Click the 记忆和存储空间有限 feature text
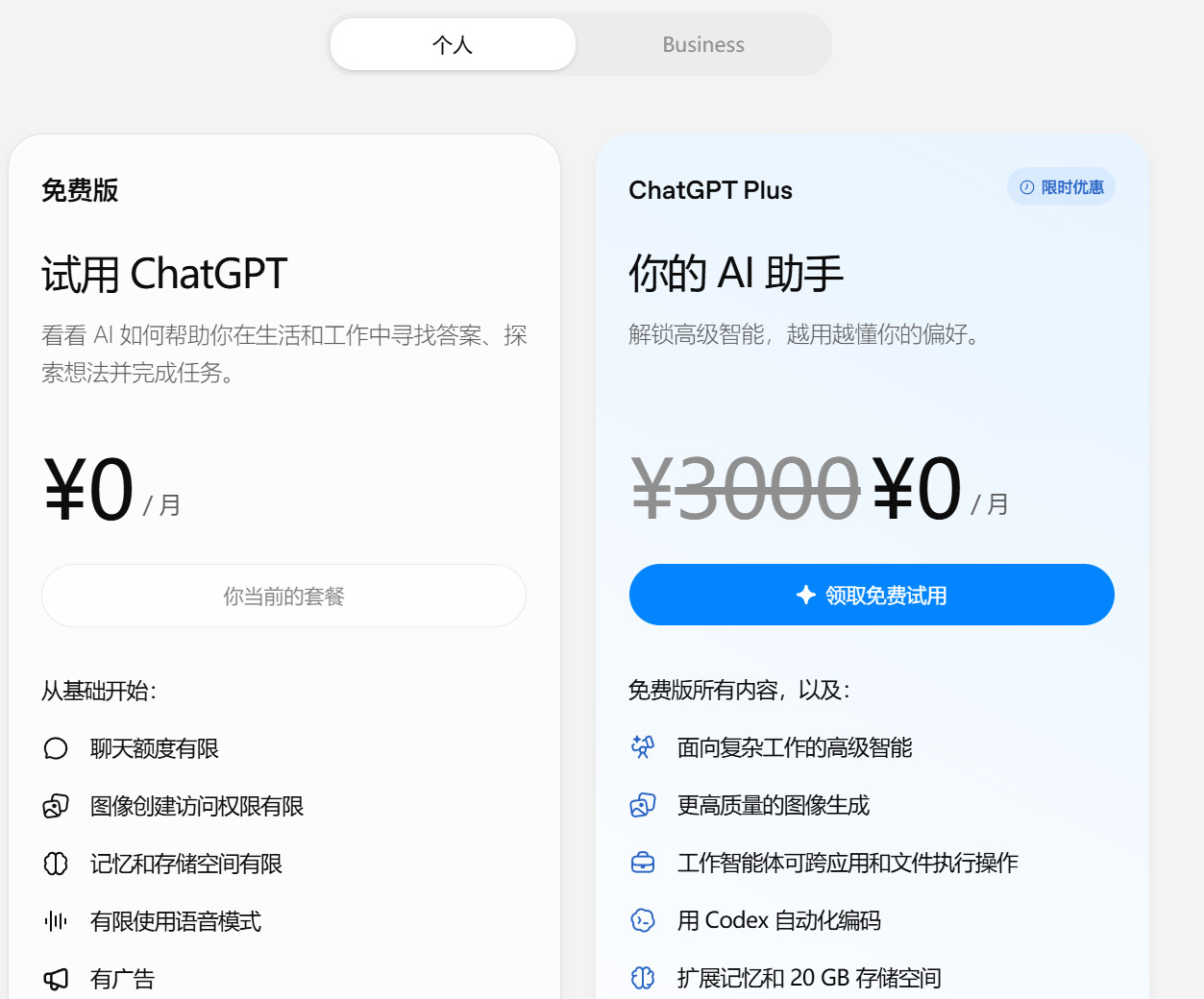This screenshot has width=1204, height=999. [186, 864]
